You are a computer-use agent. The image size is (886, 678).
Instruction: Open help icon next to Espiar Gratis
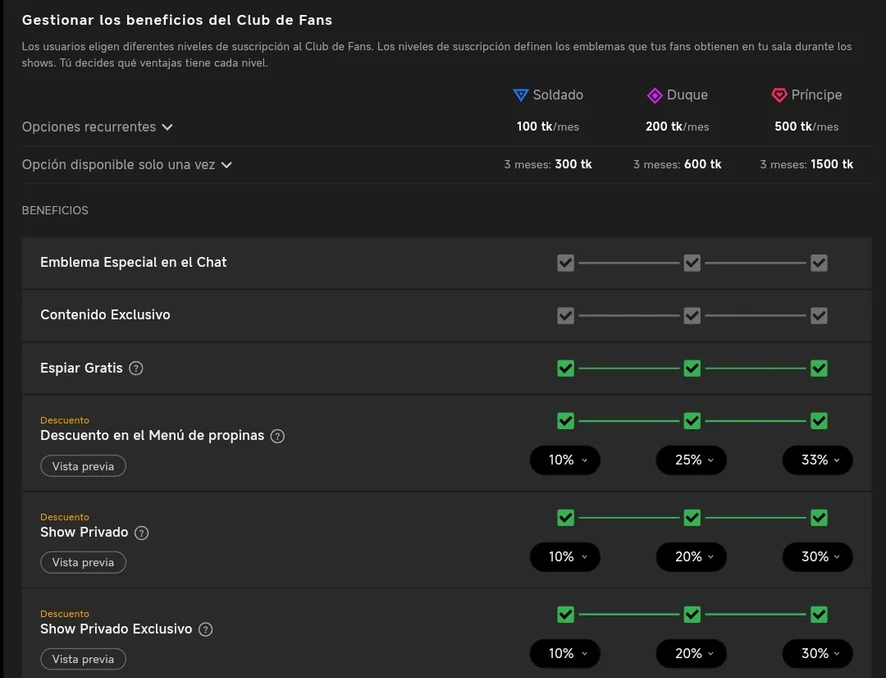[136, 368]
